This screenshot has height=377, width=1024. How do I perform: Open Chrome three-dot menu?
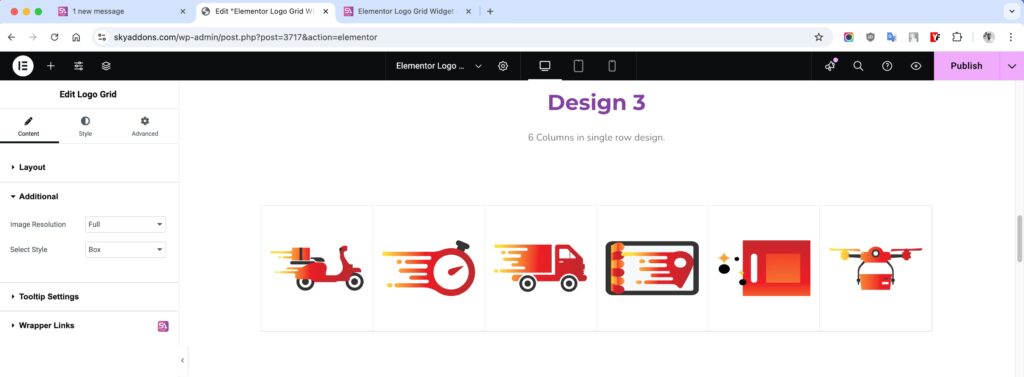tap(1010, 37)
